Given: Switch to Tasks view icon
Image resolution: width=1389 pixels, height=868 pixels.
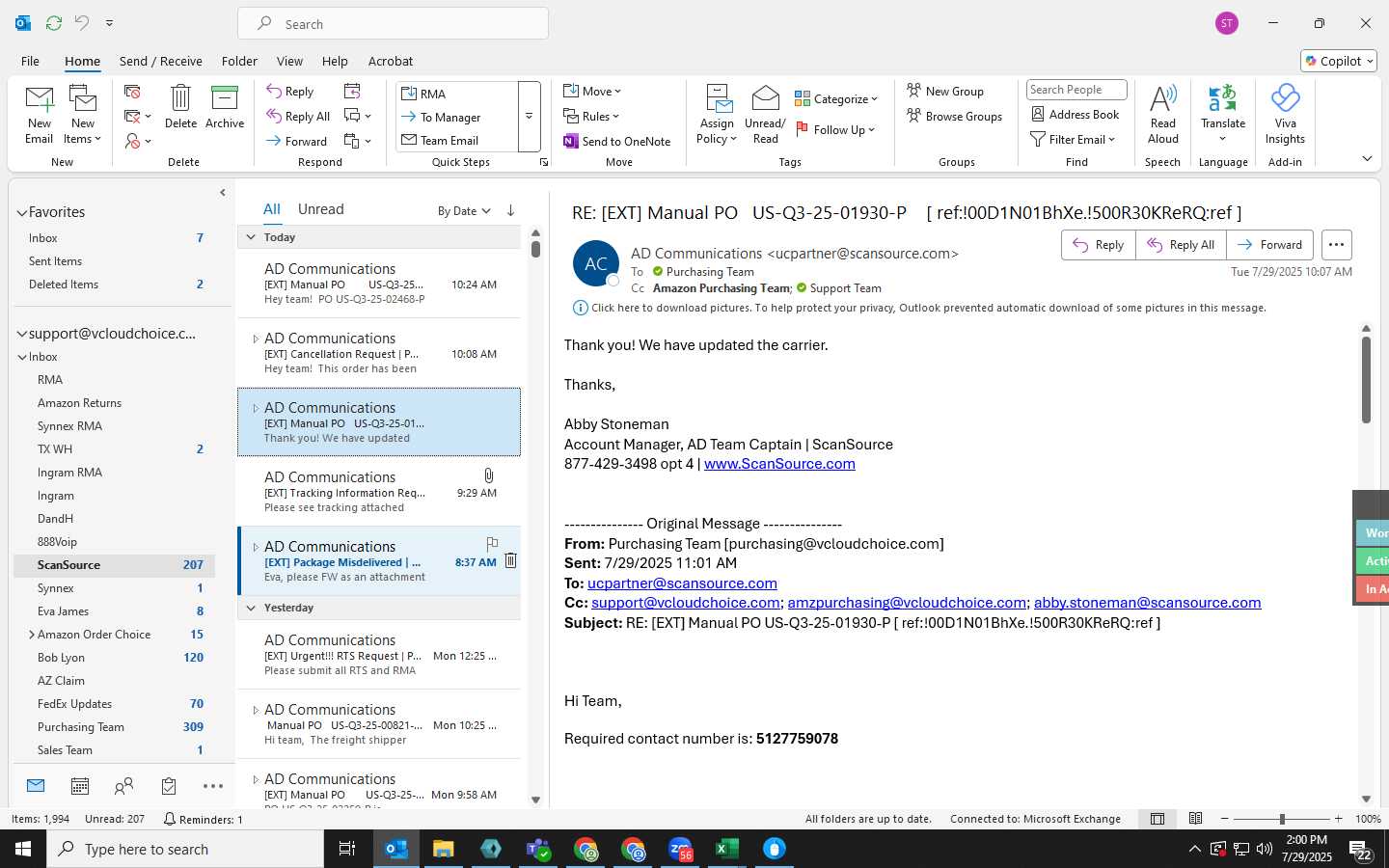Looking at the screenshot, I should tap(169, 787).
